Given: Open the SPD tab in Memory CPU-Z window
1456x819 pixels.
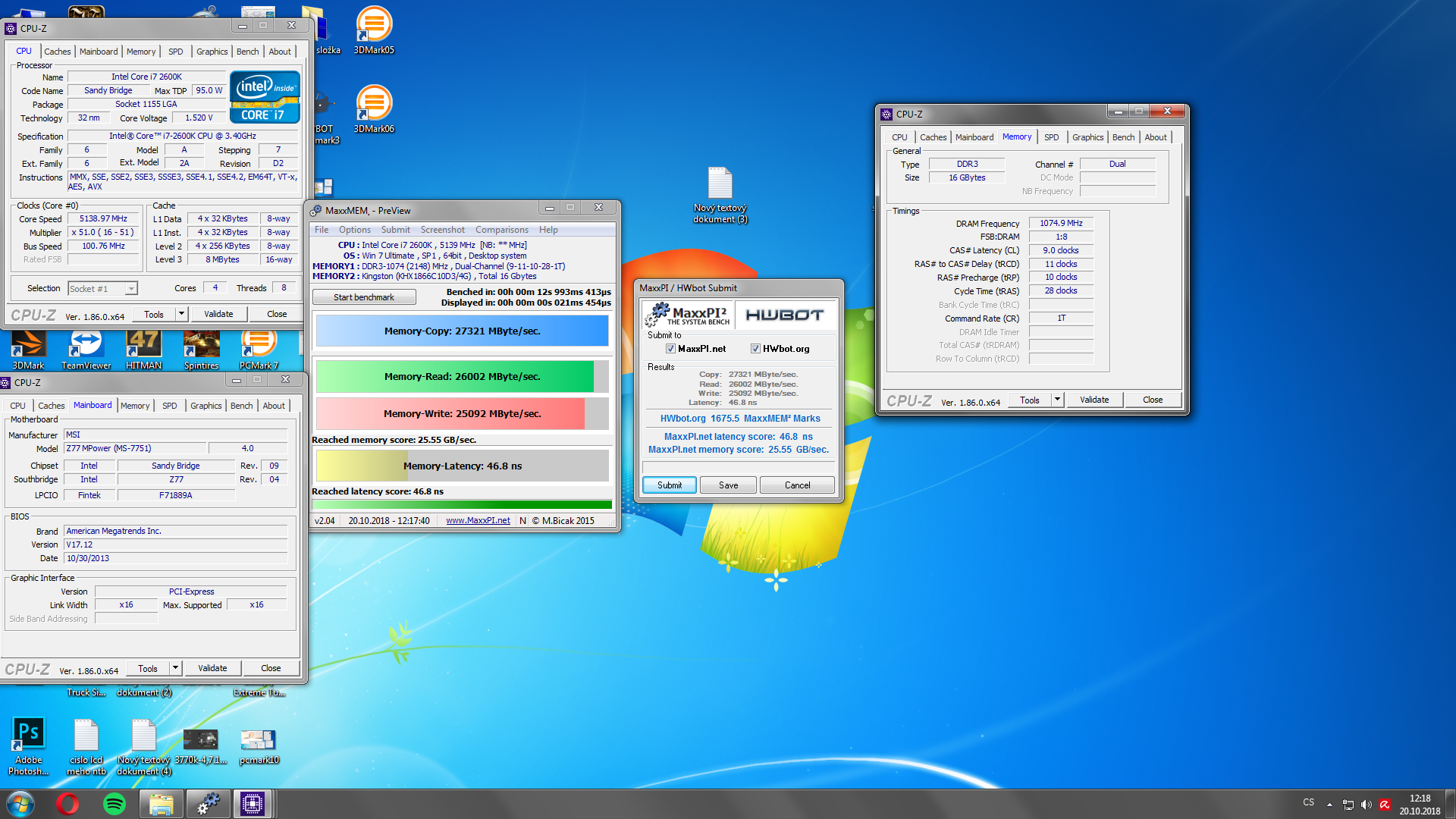Looking at the screenshot, I should pyautogui.click(x=1051, y=137).
